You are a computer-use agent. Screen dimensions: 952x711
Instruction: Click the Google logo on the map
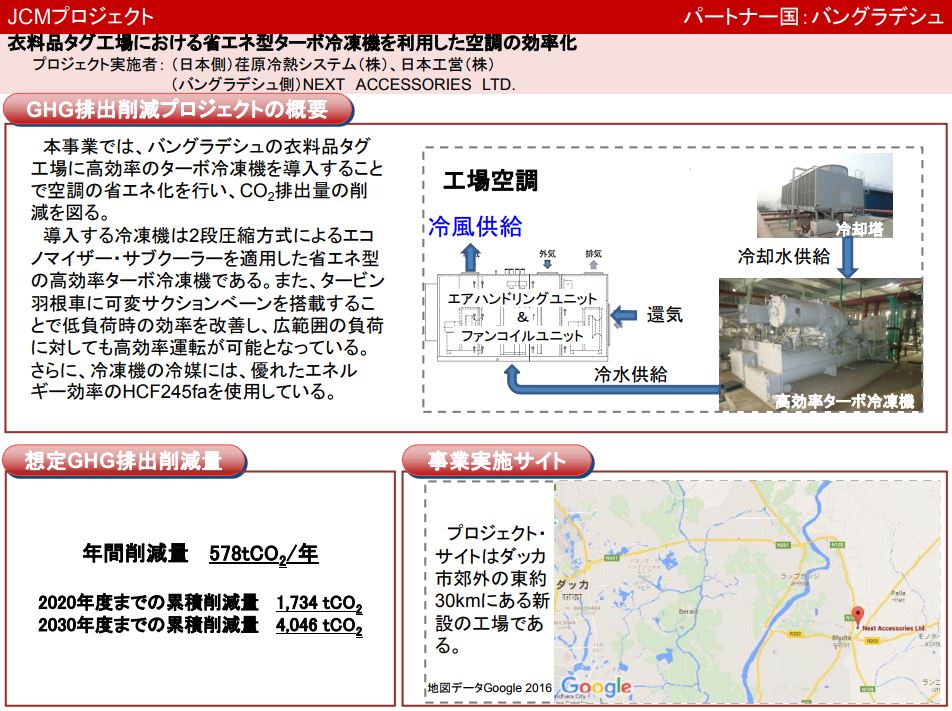(x=596, y=686)
